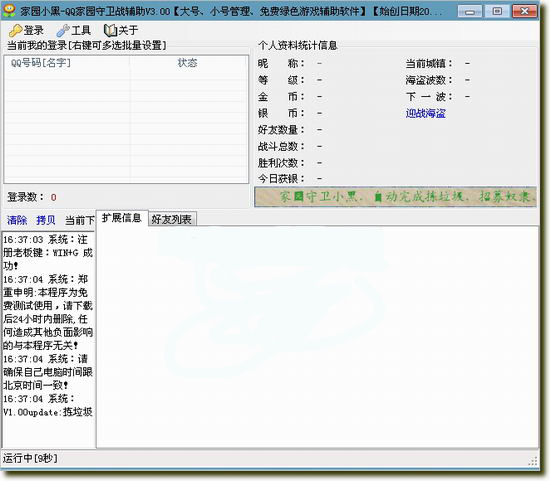Open the 关于 menu with book icon
Image resolution: width=550 pixels, height=481 pixels.
pos(121,31)
